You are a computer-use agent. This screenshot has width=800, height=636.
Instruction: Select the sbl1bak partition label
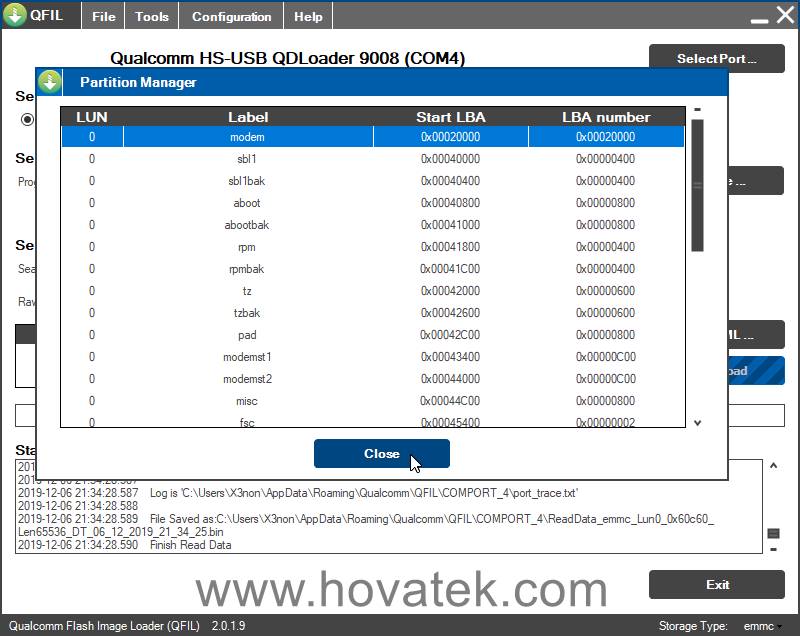click(x=247, y=181)
